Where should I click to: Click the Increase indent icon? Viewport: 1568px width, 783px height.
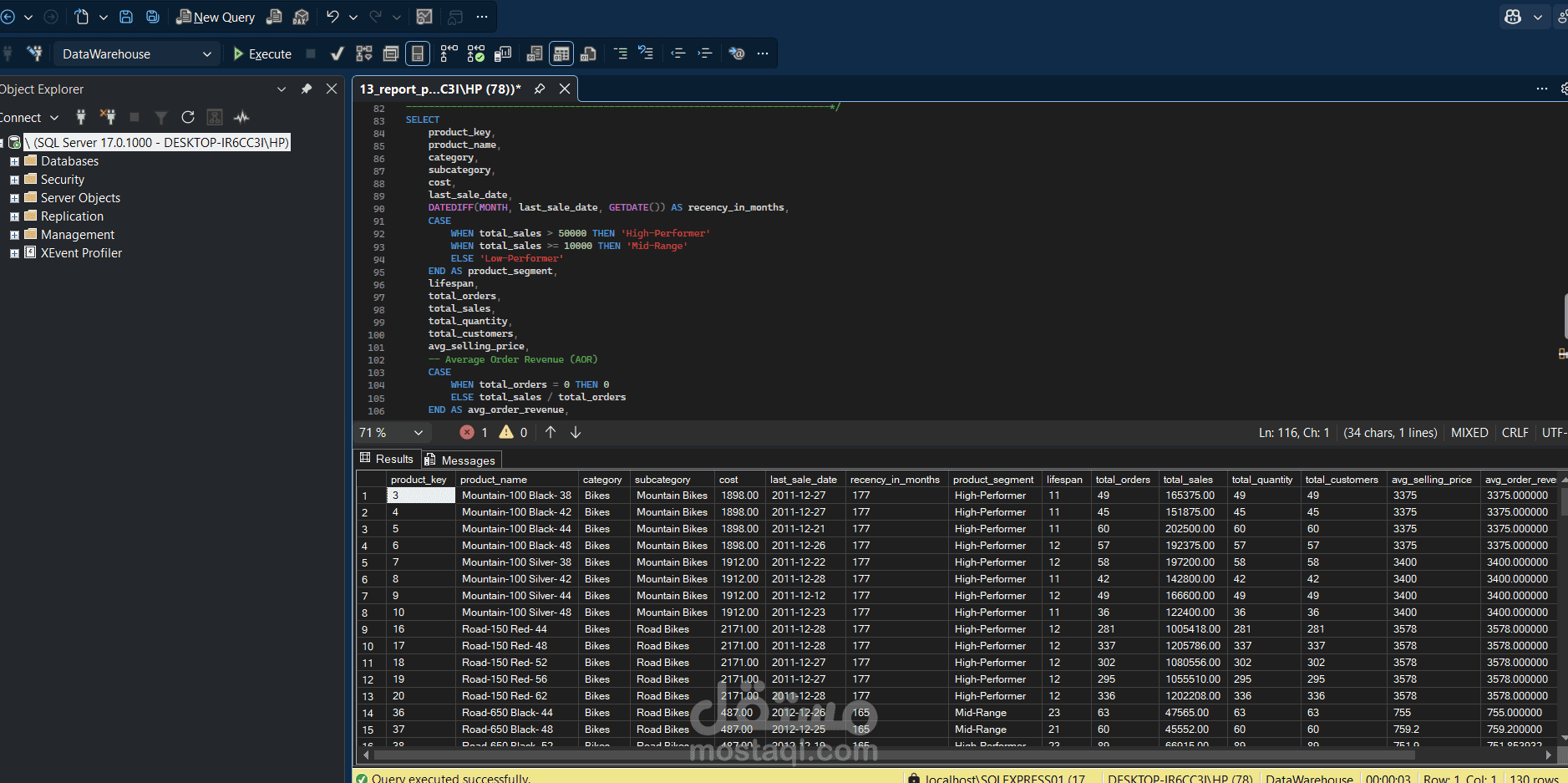[705, 53]
